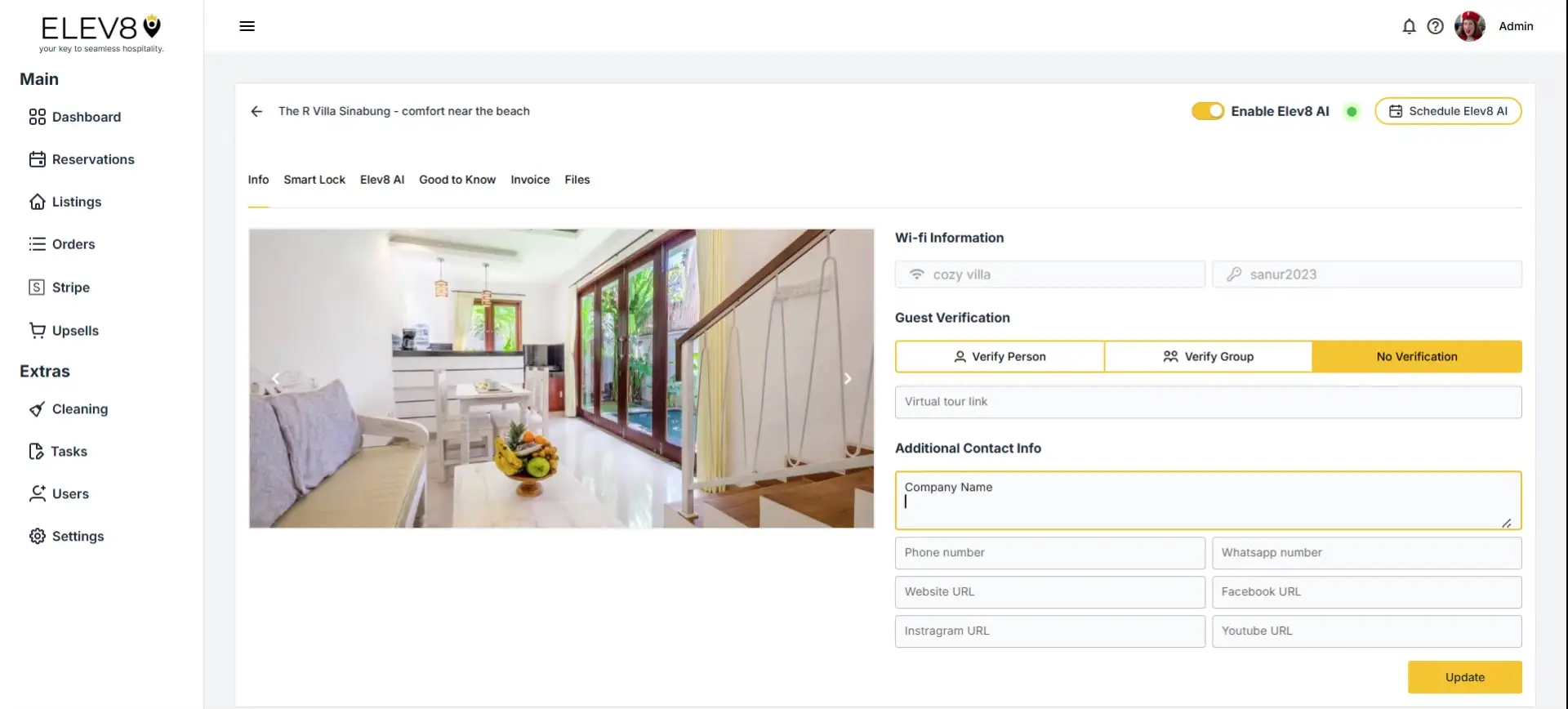
Task: Go to Reservations in the sidebar
Action: click(x=93, y=159)
